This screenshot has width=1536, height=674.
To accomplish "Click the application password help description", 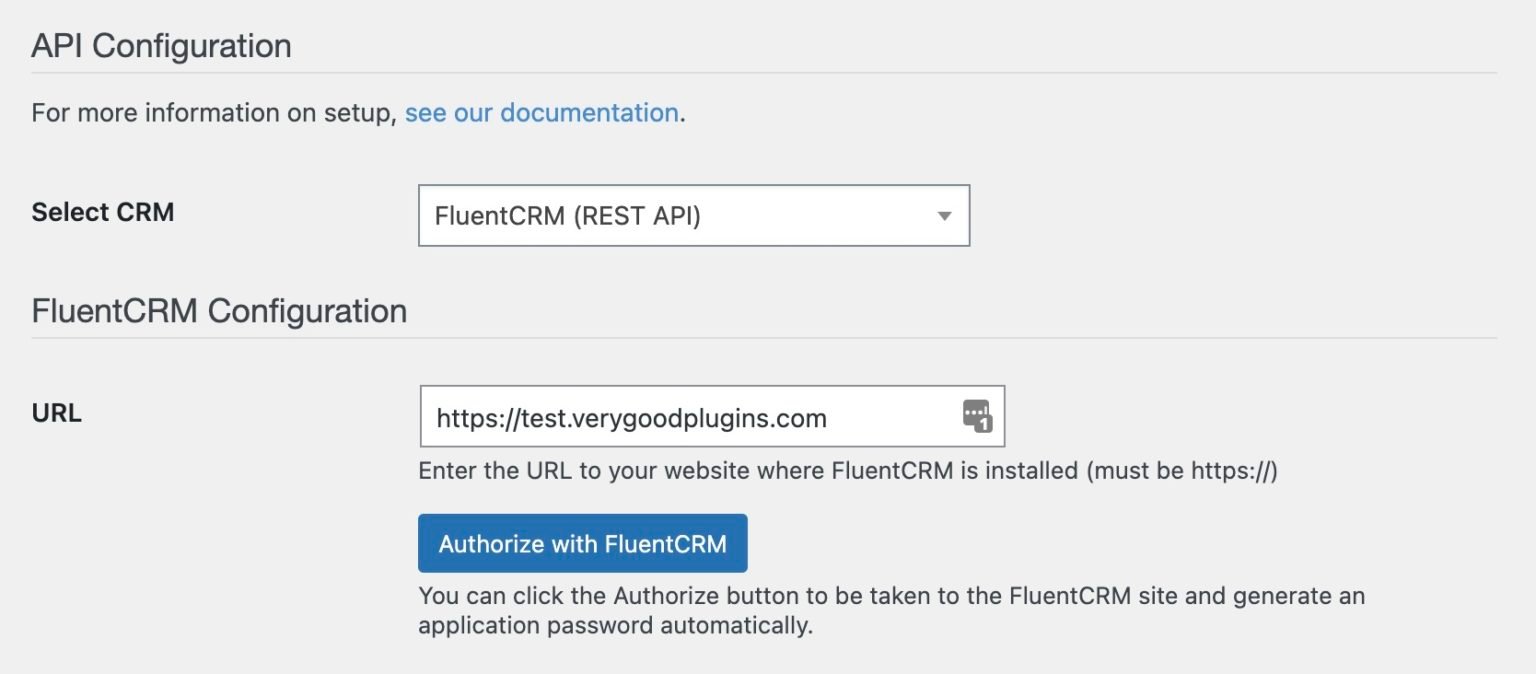I will point(891,612).
